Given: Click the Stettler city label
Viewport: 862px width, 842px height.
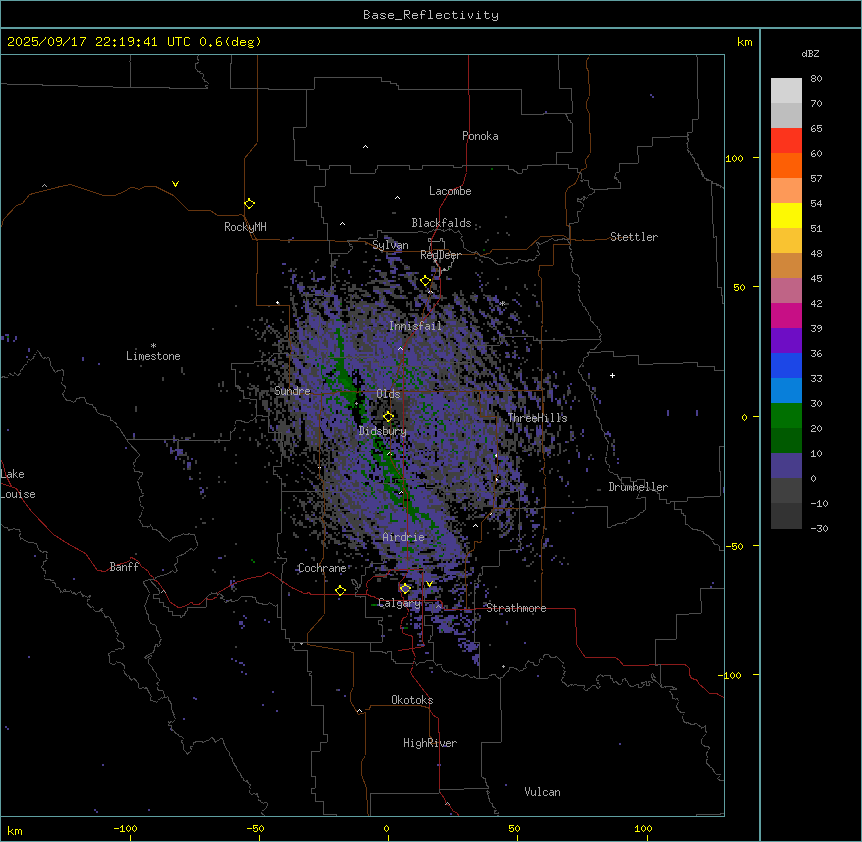Looking at the screenshot, I should click(634, 237).
